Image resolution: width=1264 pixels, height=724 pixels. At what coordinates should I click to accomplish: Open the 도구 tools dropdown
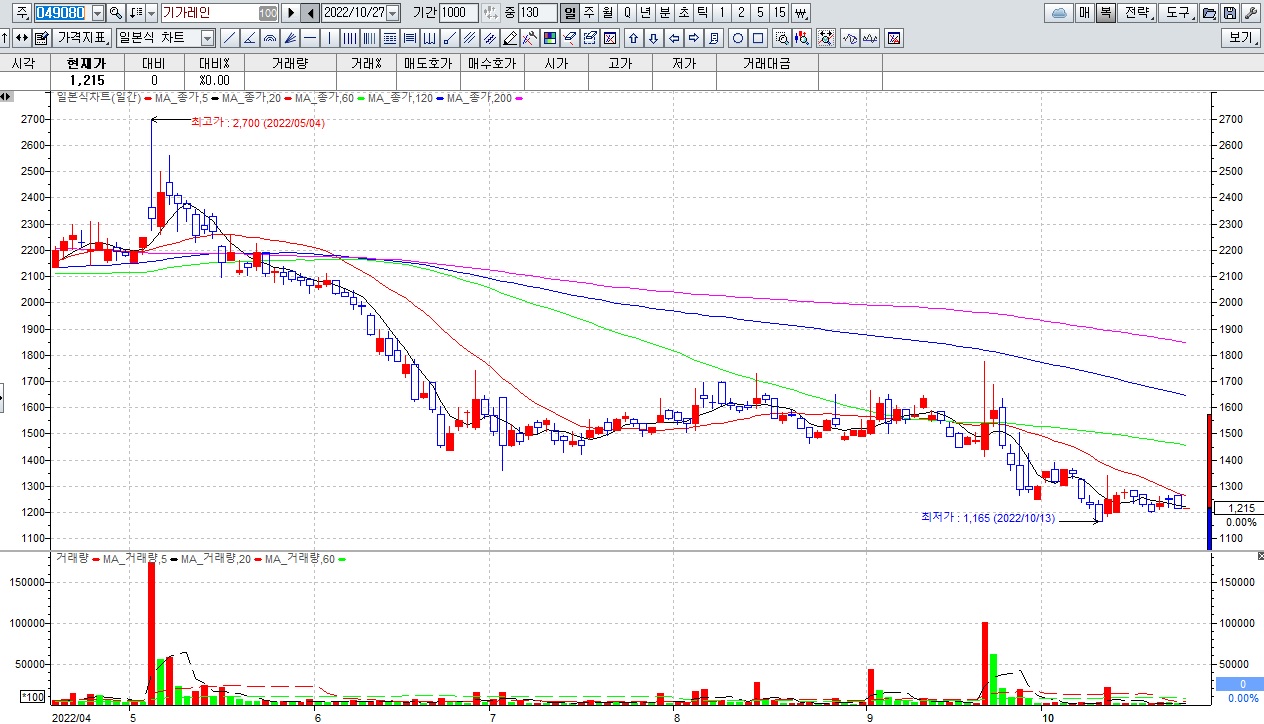tap(1177, 13)
